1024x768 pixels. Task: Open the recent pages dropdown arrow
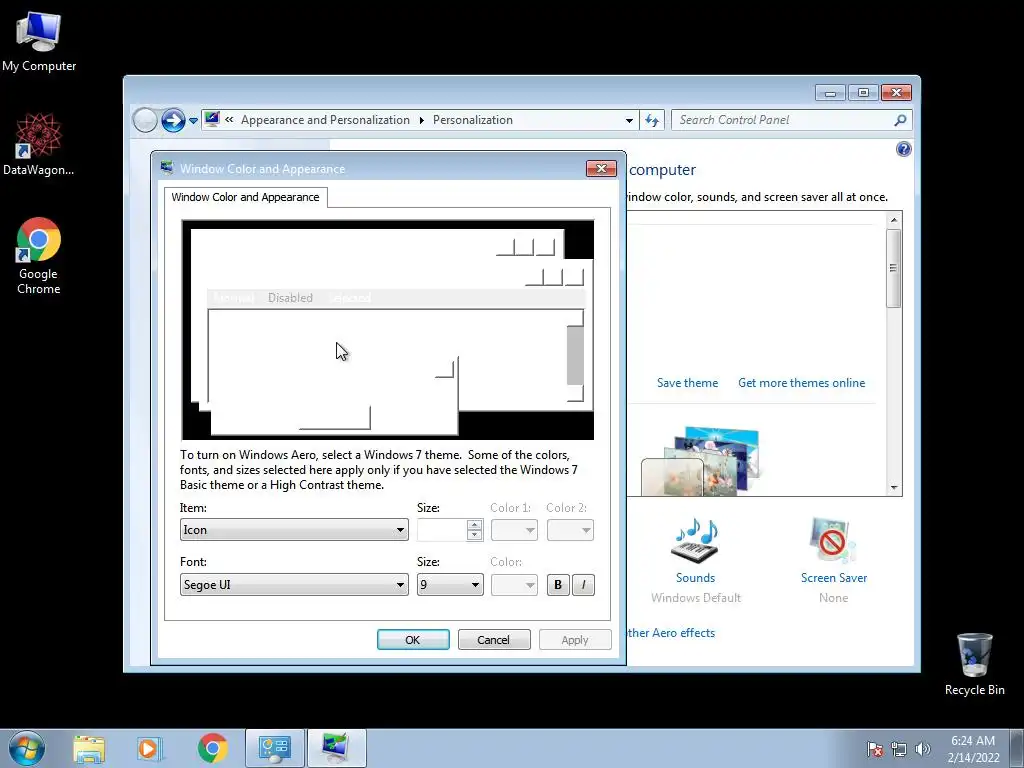point(193,121)
